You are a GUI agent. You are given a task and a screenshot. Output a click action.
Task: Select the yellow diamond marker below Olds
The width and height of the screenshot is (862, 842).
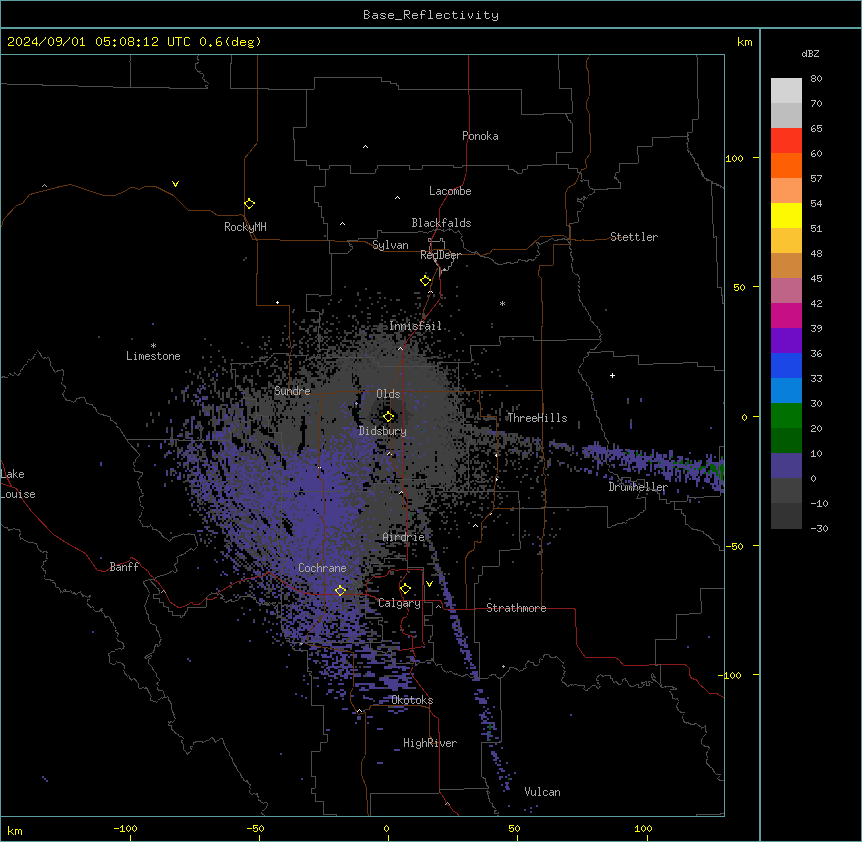tap(388, 417)
